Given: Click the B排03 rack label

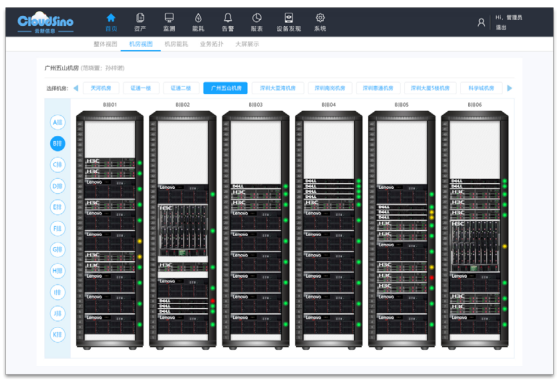Looking at the screenshot, I should point(256,105).
